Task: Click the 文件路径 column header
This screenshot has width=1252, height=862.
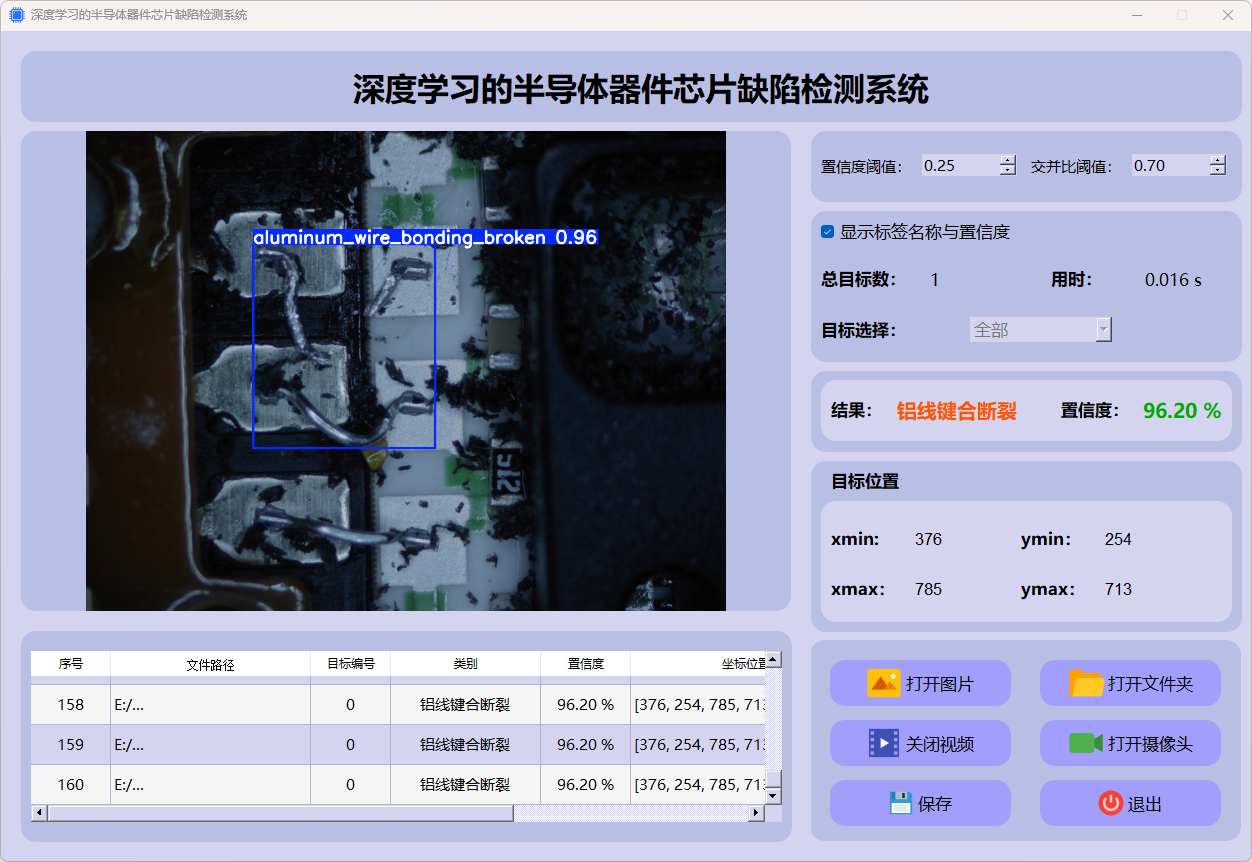Action: point(210,664)
